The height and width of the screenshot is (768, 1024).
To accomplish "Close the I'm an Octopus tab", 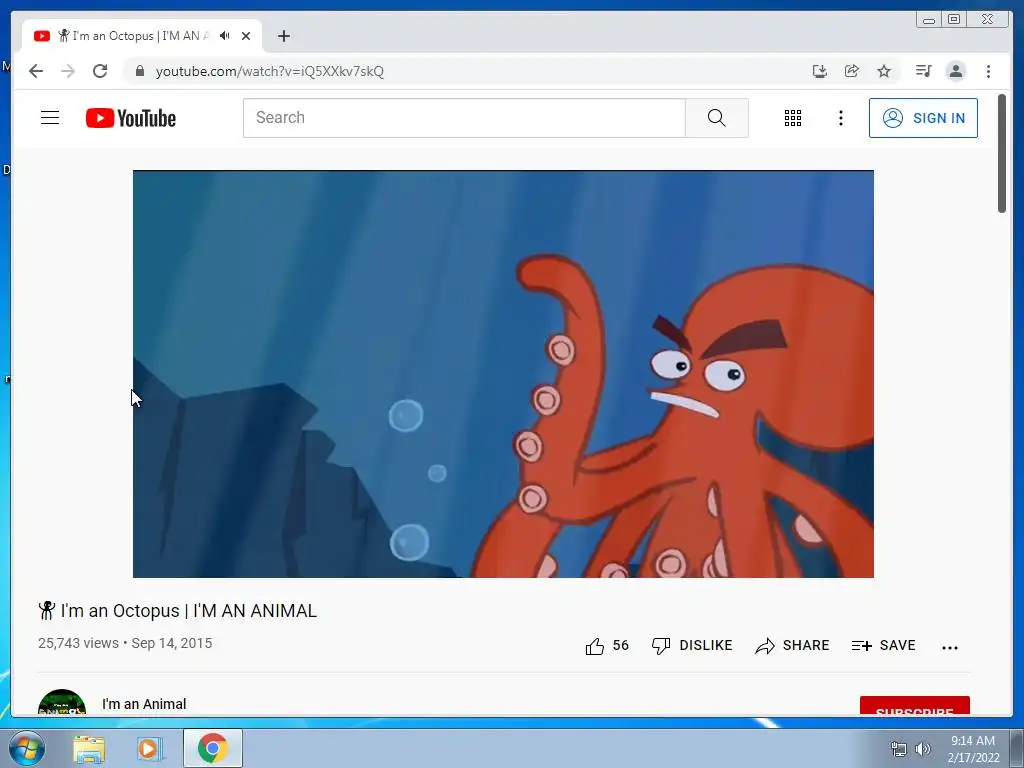I will (246, 36).
